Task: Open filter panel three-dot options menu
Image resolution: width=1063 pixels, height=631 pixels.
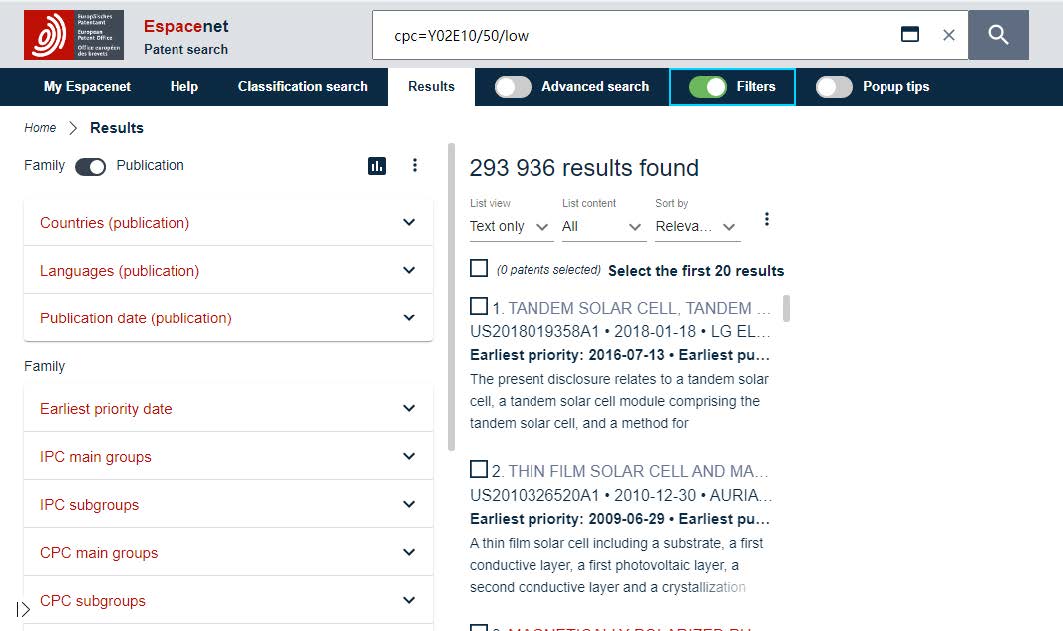Action: point(415,166)
